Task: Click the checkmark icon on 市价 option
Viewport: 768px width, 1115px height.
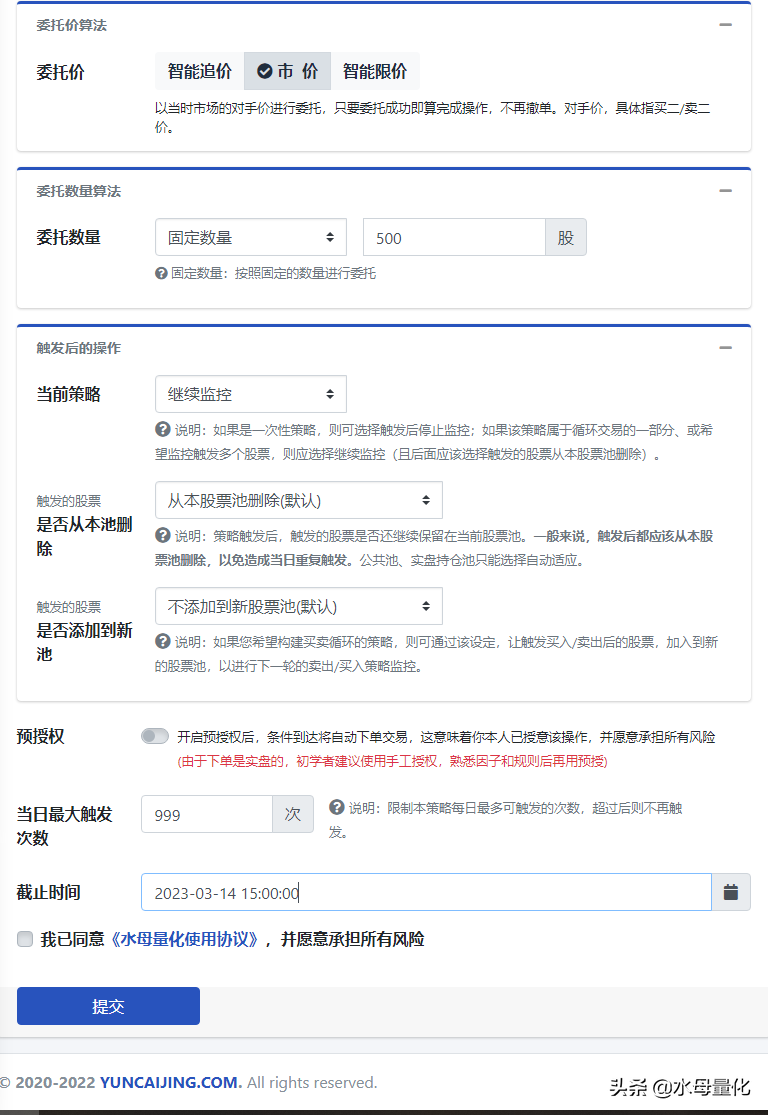Action: pos(265,71)
